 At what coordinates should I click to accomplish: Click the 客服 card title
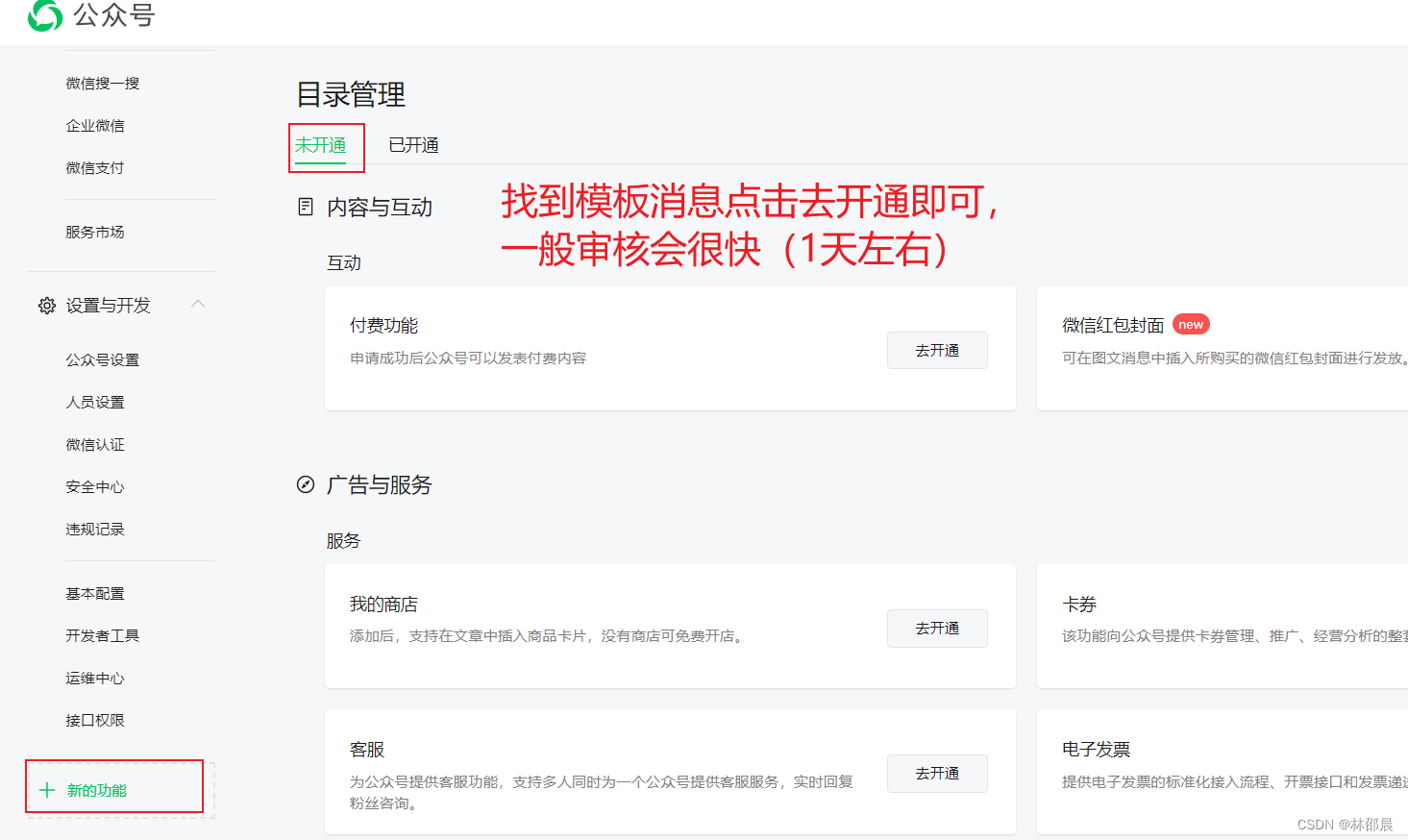(x=367, y=750)
